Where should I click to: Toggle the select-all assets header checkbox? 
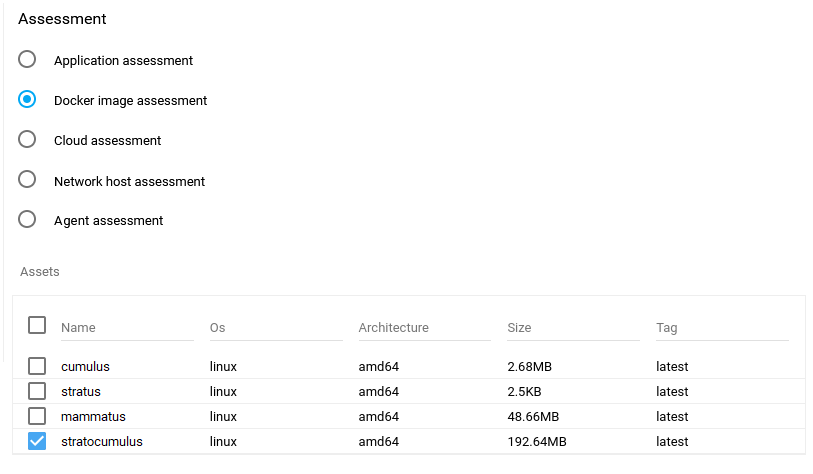point(37,325)
